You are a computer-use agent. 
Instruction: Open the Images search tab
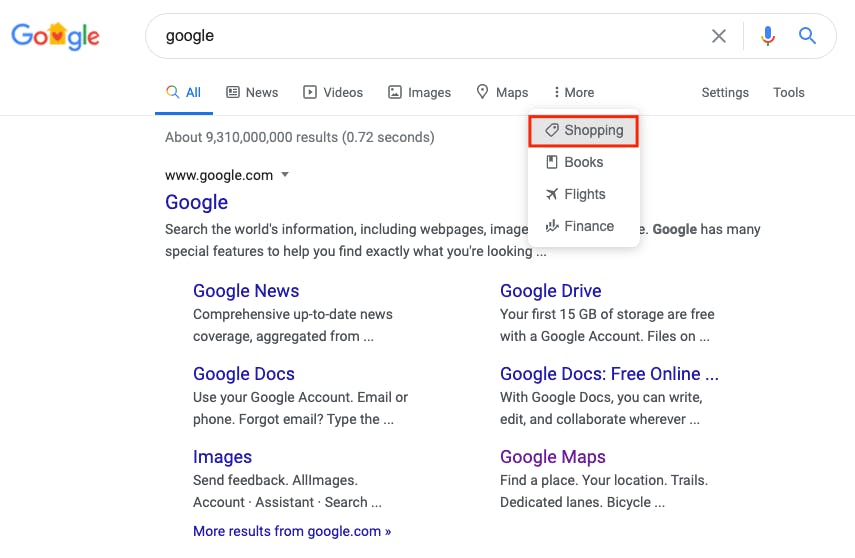419,92
